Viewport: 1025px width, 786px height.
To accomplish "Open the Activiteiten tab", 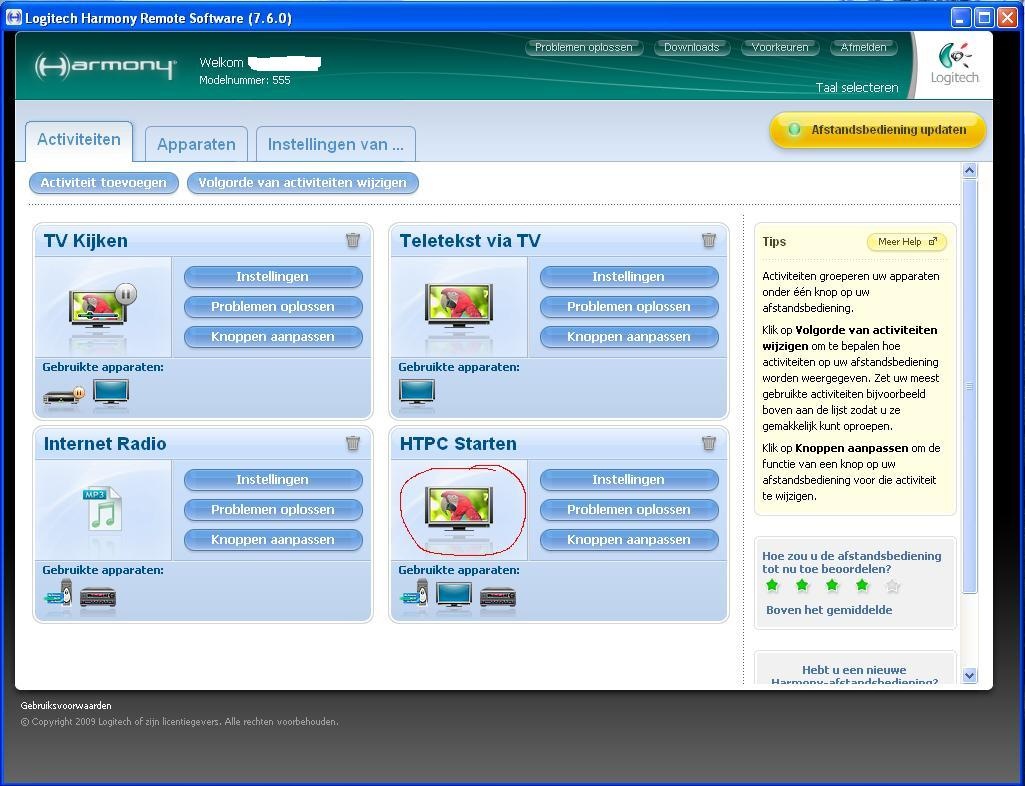I will click(79, 140).
